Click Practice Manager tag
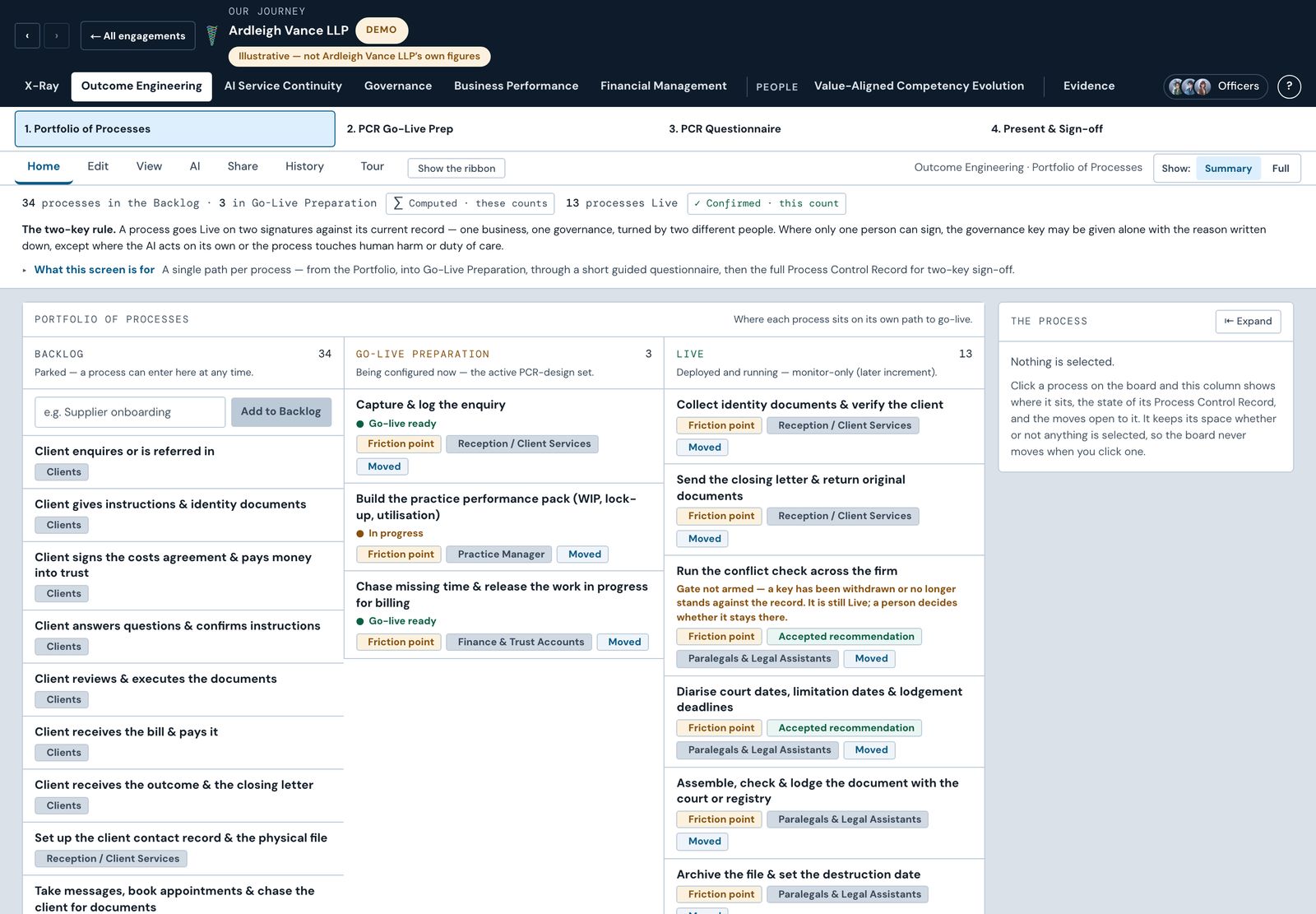The width and height of the screenshot is (1316, 914). point(501,554)
